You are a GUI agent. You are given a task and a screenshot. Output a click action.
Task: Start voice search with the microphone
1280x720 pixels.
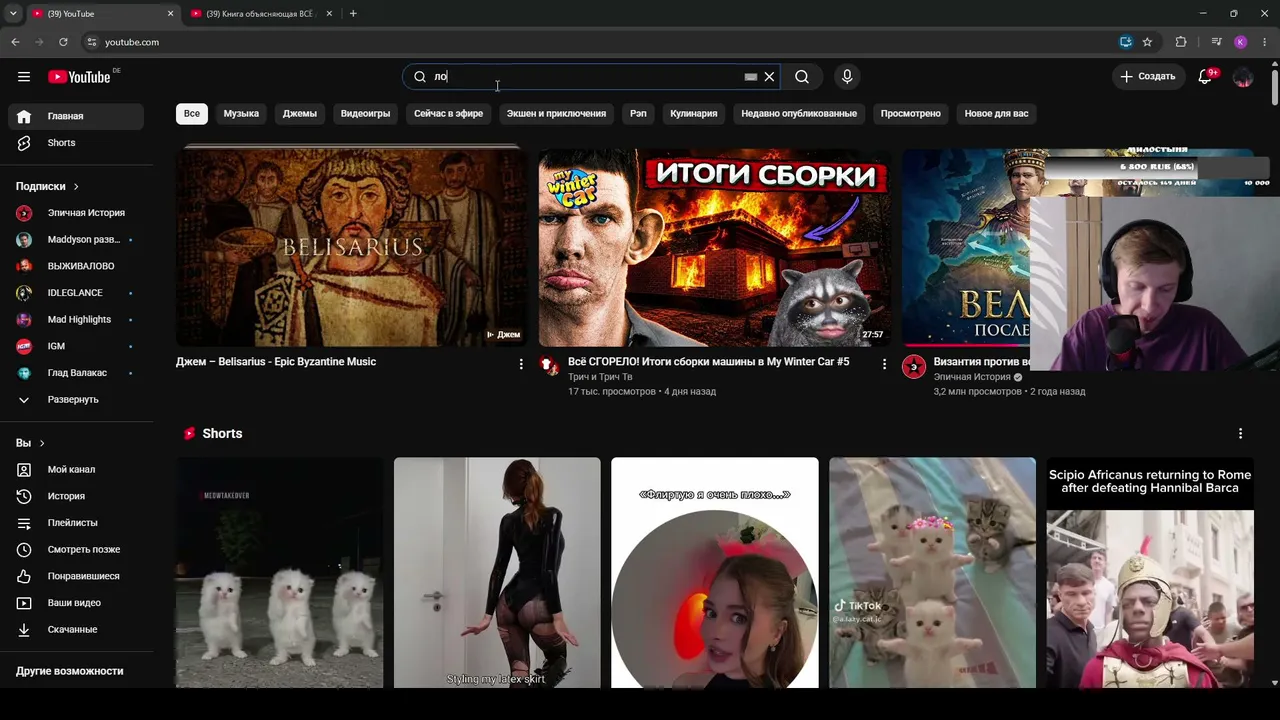click(x=847, y=77)
